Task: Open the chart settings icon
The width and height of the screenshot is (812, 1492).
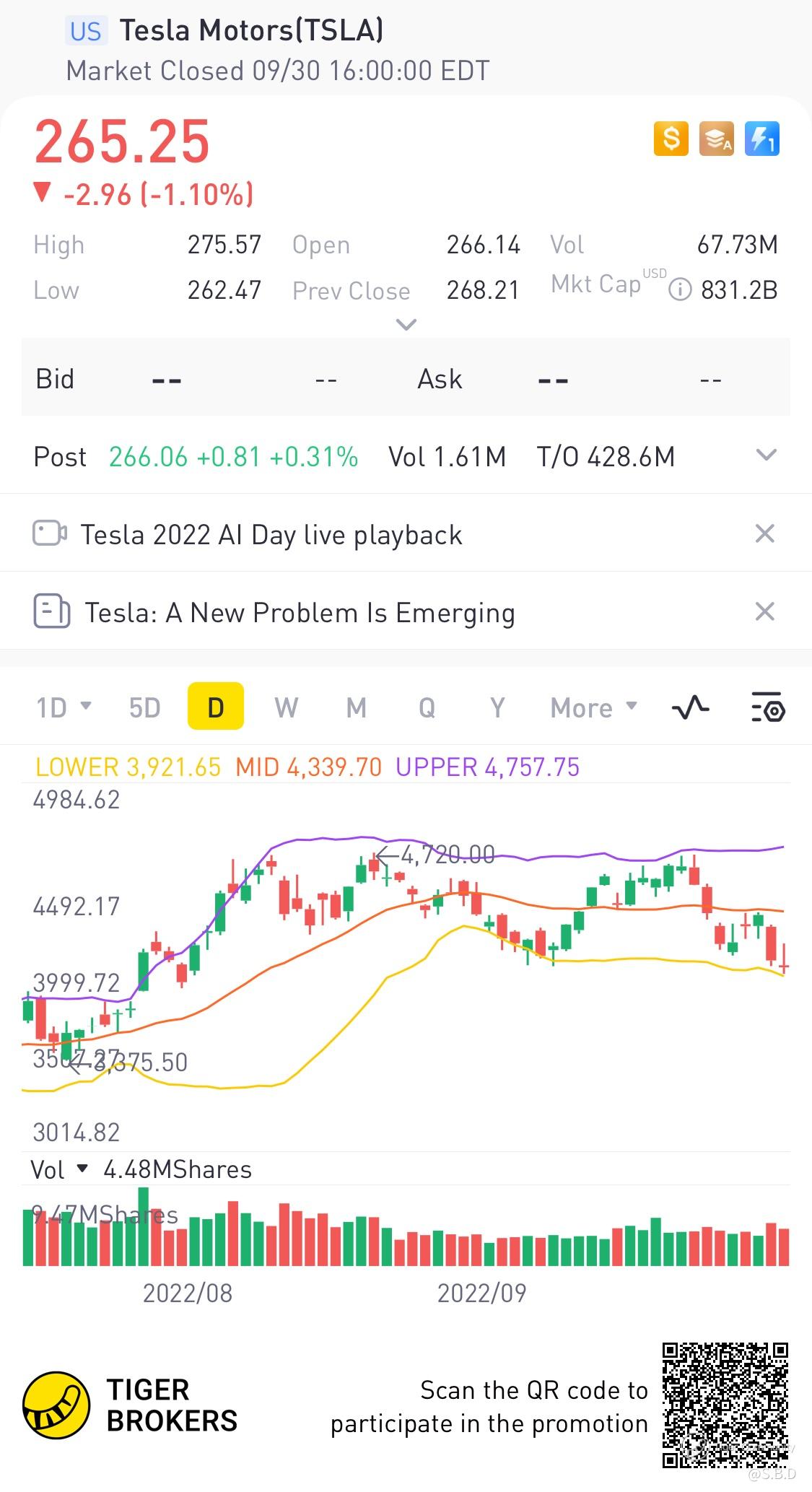Action: click(x=768, y=708)
